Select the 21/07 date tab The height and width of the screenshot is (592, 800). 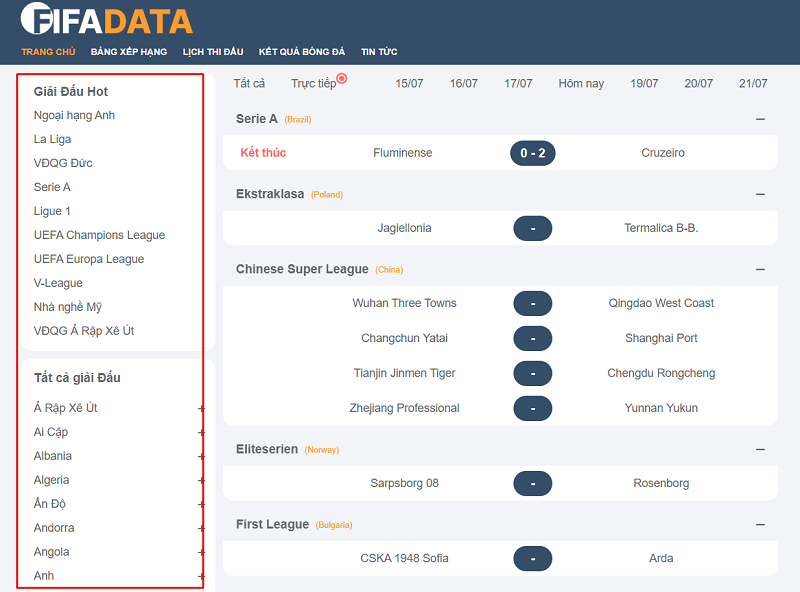[x=753, y=83]
